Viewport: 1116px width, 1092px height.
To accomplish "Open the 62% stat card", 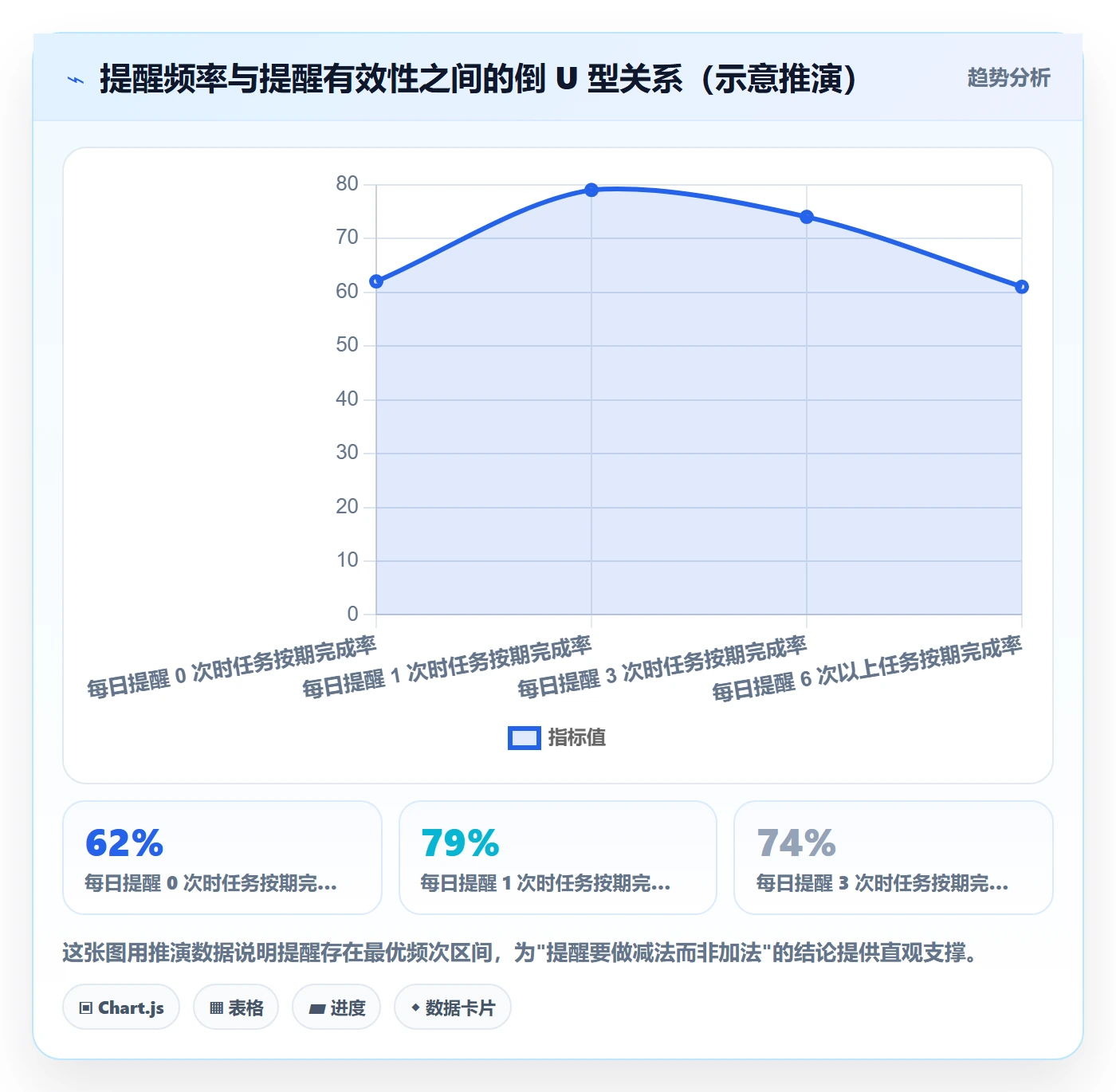I will [x=222, y=858].
